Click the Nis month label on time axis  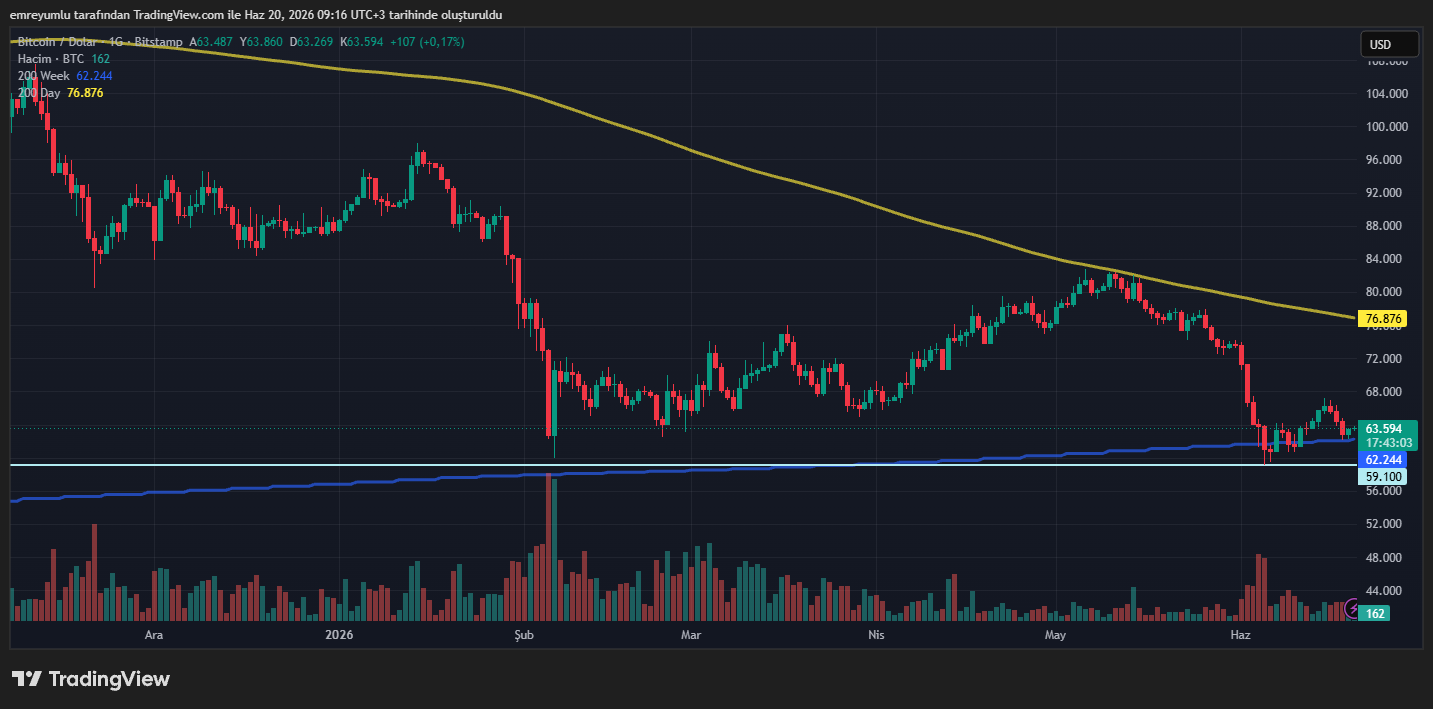(x=876, y=635)
